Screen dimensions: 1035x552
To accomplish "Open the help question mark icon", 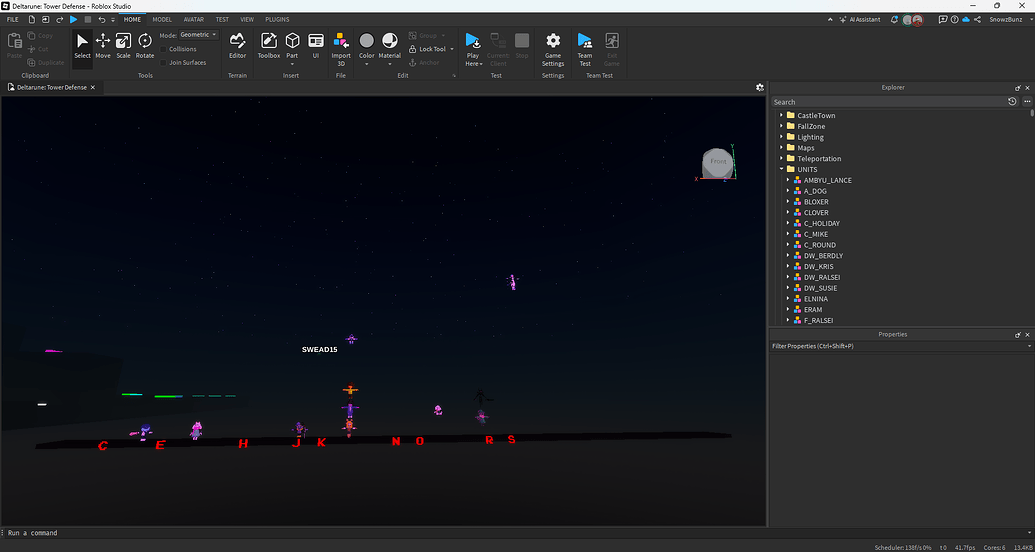I will click(x=954, y=20).
